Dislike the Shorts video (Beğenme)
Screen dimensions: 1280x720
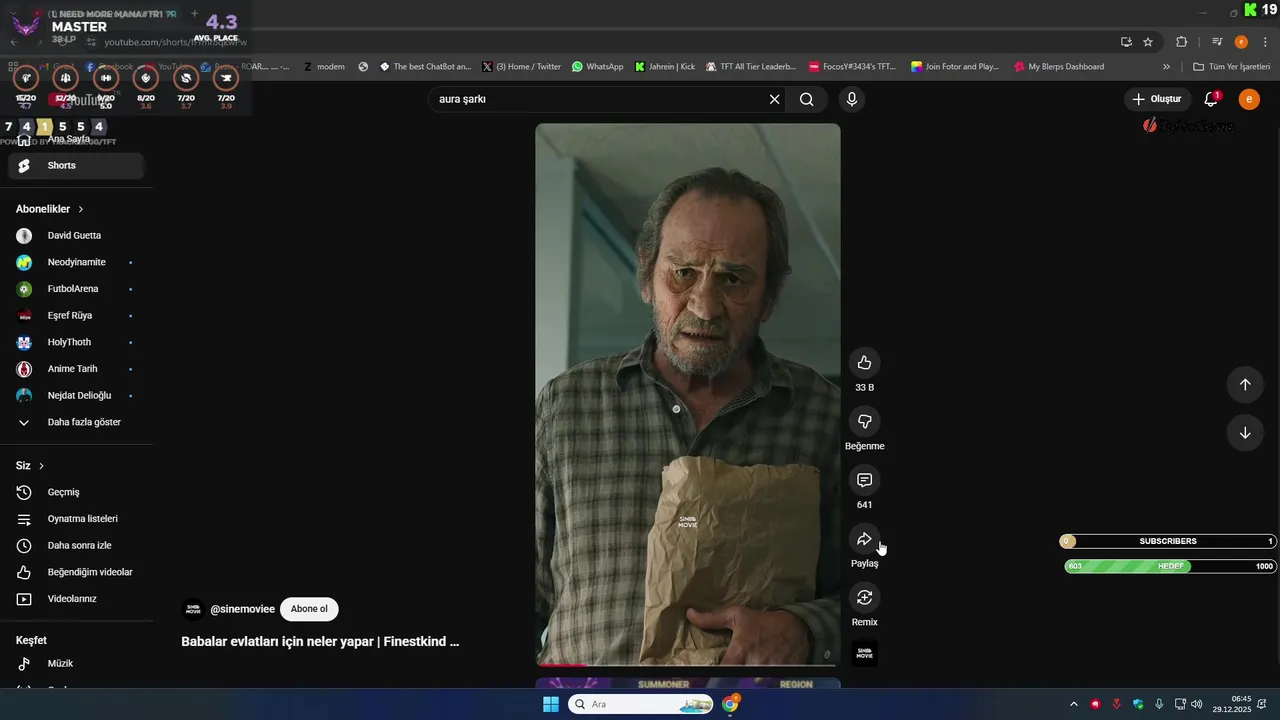pyautogui.click(x=864, y=422)
